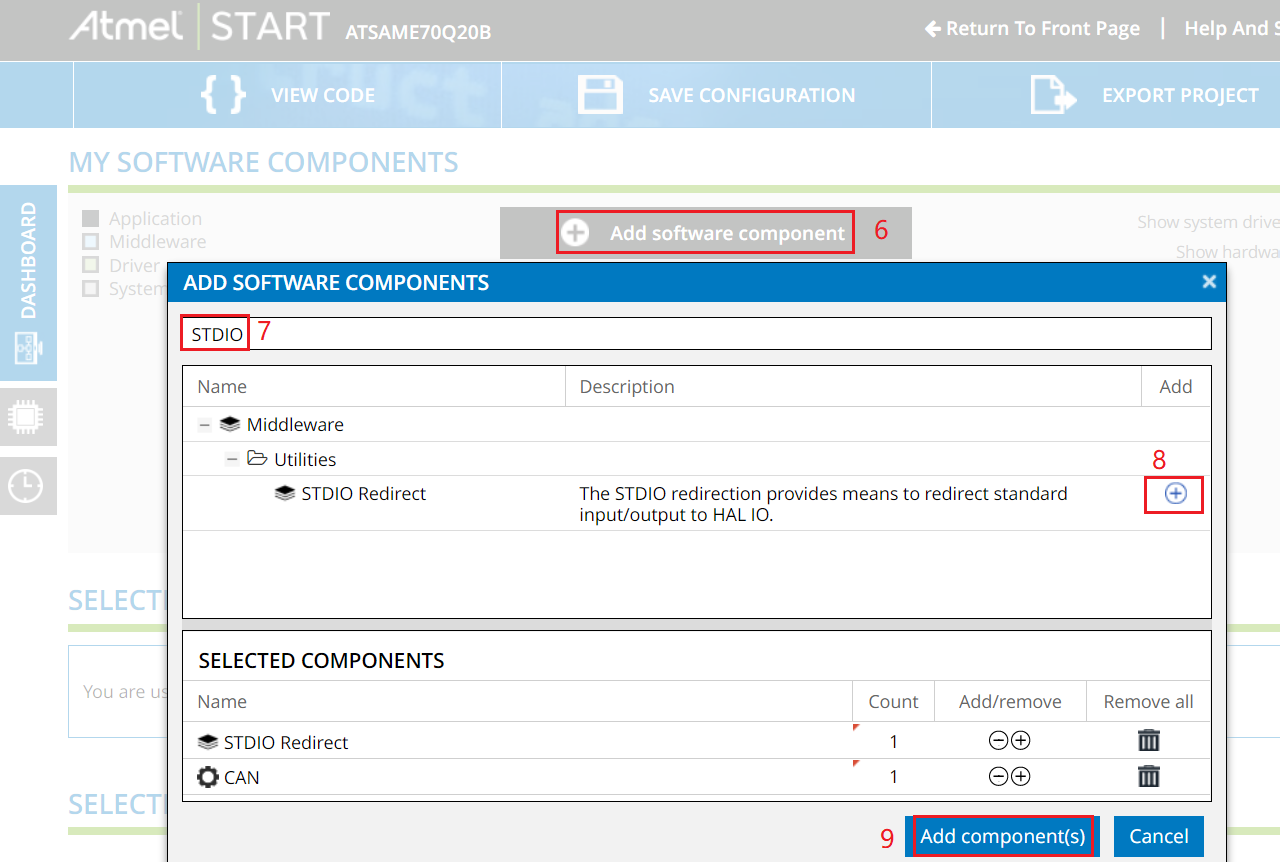Click the Cancel button

(x=1158, y=836)
